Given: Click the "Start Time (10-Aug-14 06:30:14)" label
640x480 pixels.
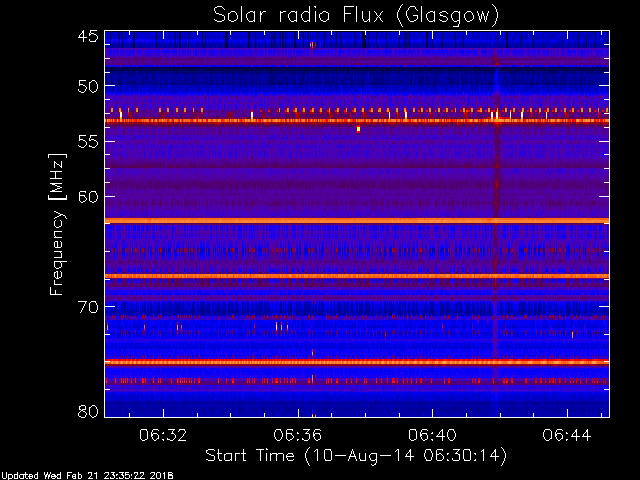Looking at the screenshot, I should pyautogui.click(x=356, y=455).
